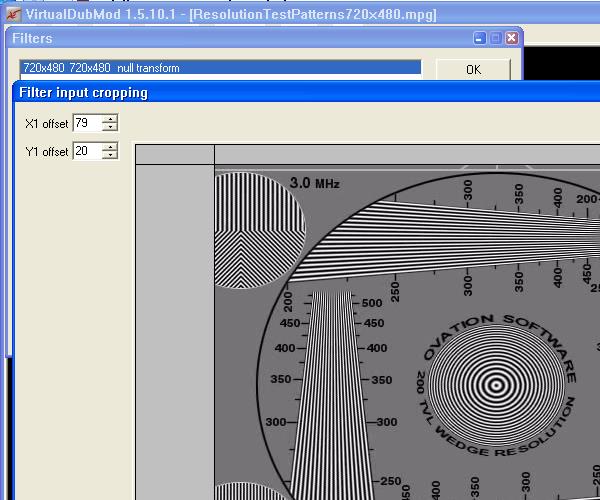Click the disabled maximize button on Filters dialog
Viewport: 600px width, 500px height.
(x=496, y=38)
